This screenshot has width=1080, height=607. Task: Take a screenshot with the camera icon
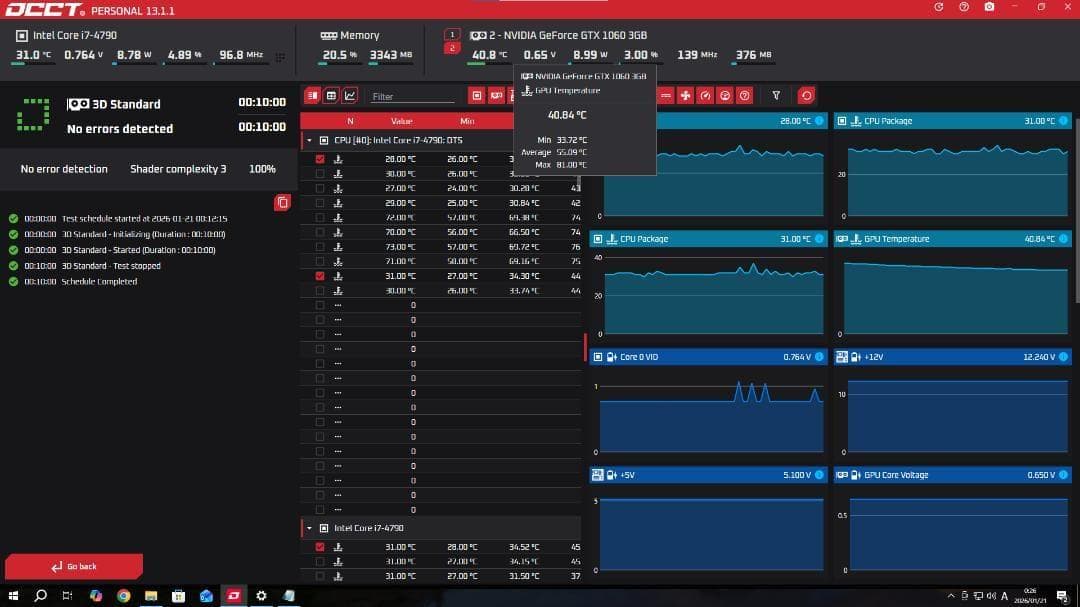pyautogui.click(x=989, y=7)
